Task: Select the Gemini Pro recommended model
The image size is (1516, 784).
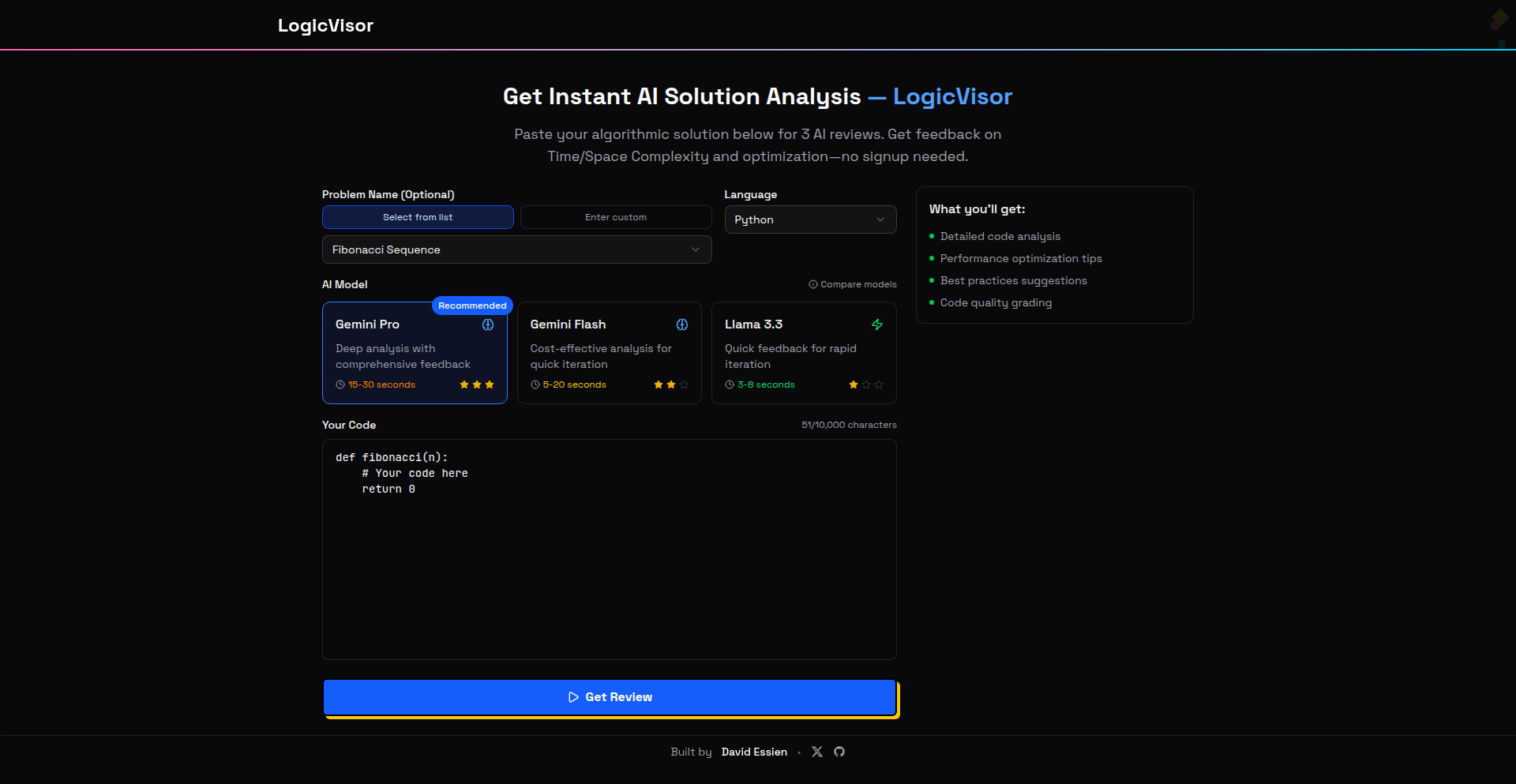Action: 415,353
